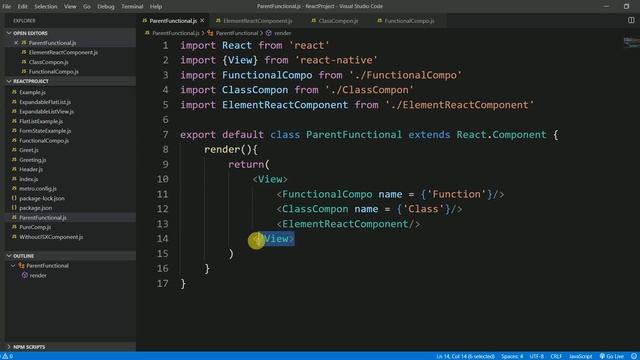The image size is (640, 360).
Task: Open FunctionalCompo.js from Open Editors
Action: 53,72
